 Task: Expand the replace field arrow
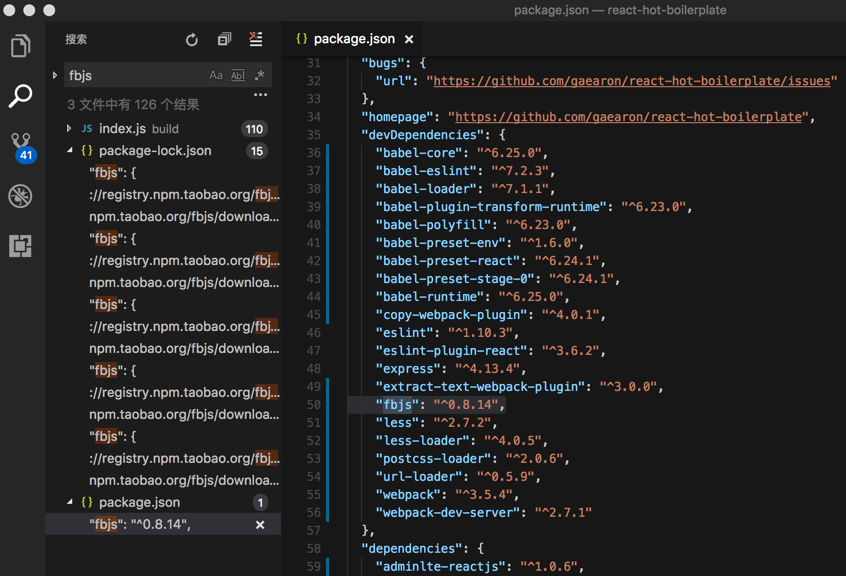click(55, 76)
